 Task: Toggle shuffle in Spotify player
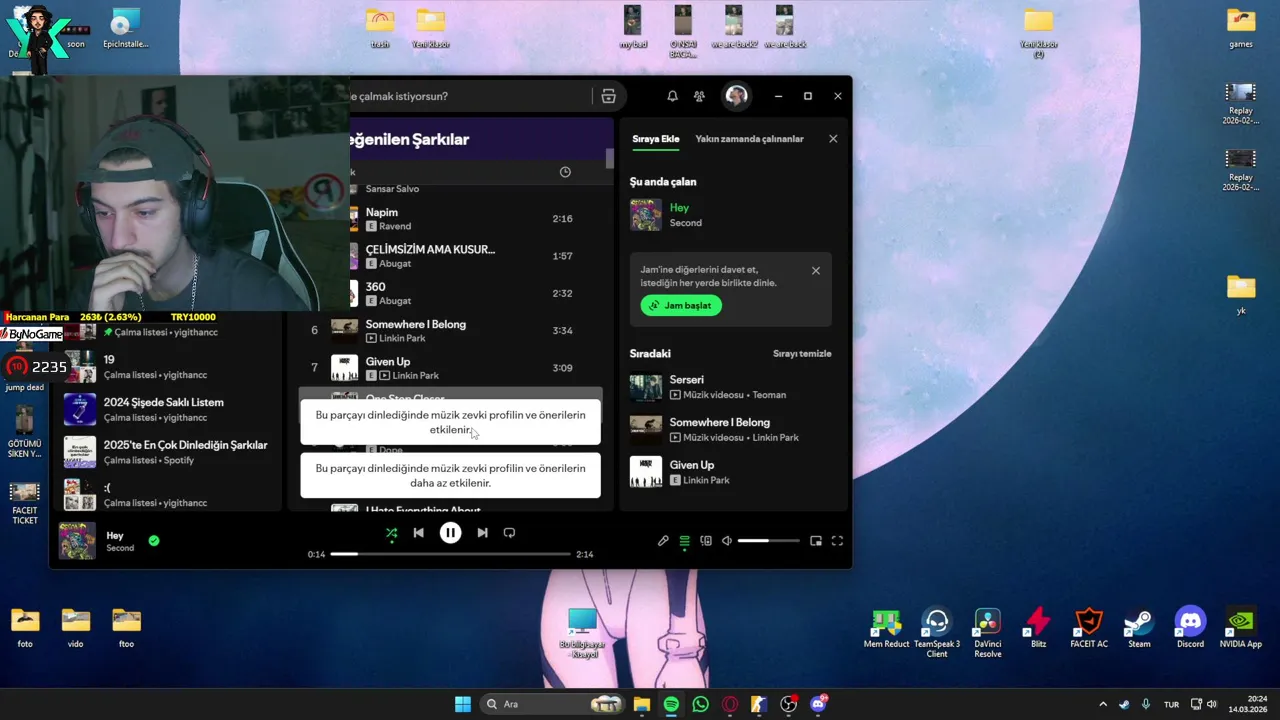click(x=391, y=533)
